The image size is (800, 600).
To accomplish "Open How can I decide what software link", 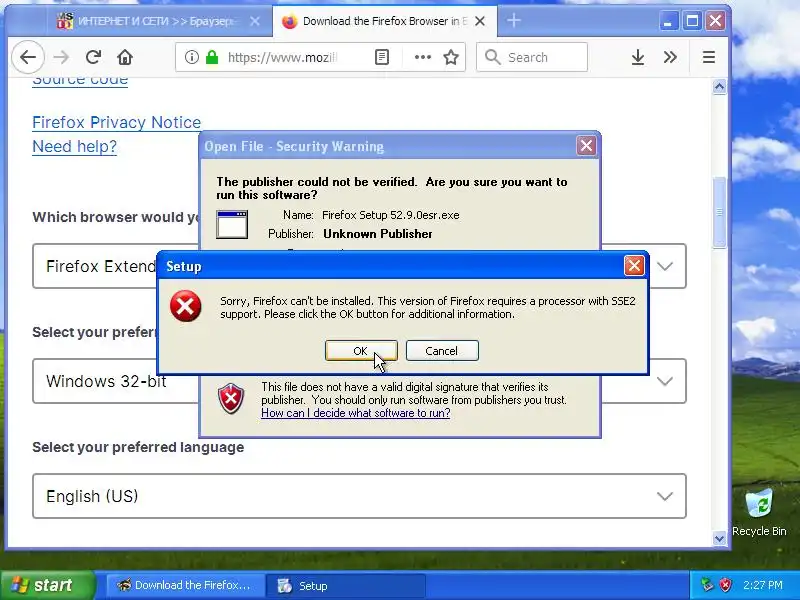I will 356,413.
